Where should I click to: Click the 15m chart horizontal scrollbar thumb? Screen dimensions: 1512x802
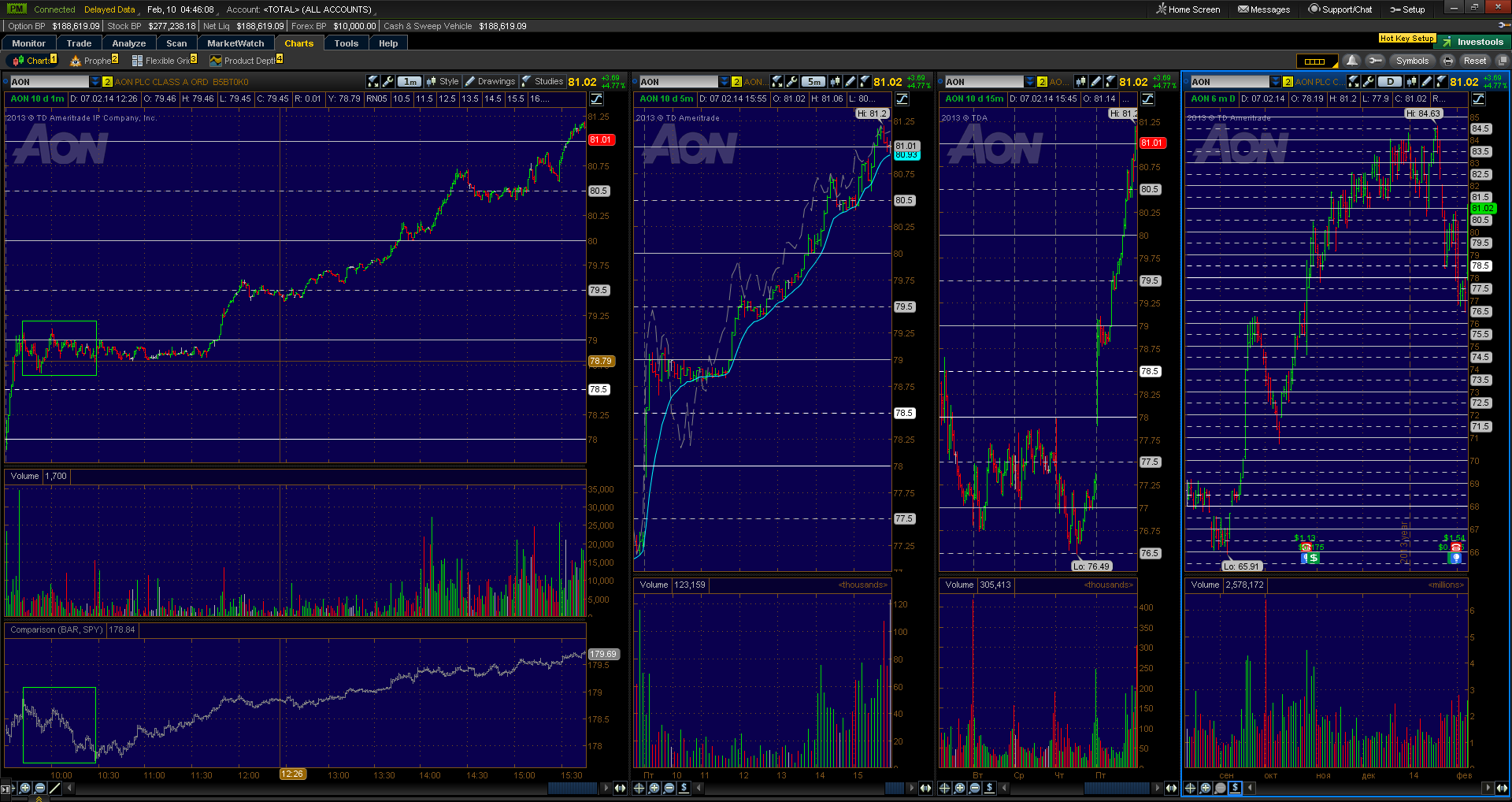click(x=1117, y=788)
